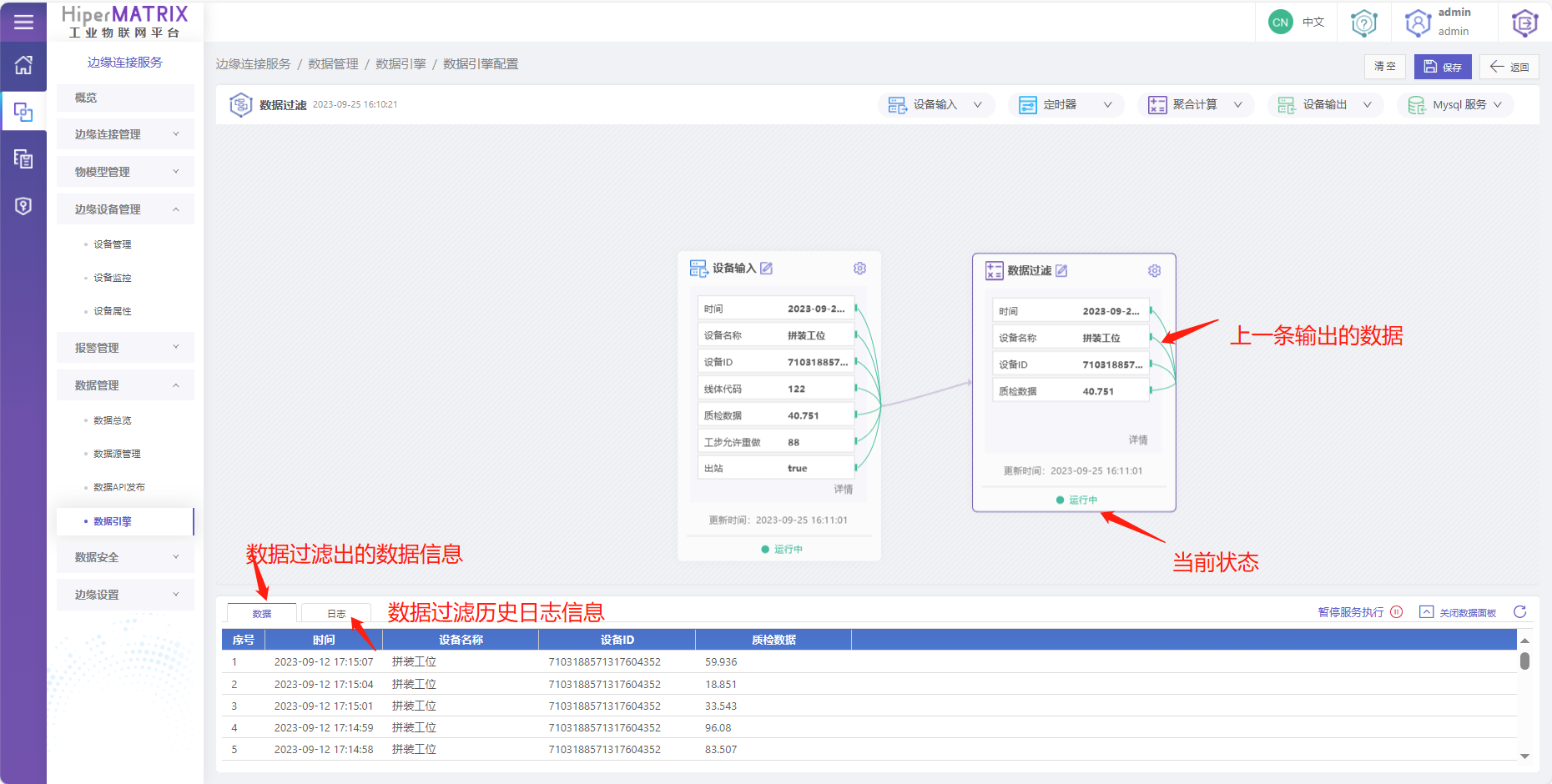Open the 设备输出 dropdown
The height and width of the screenshot is (784, 1552).
(1326, 105)
